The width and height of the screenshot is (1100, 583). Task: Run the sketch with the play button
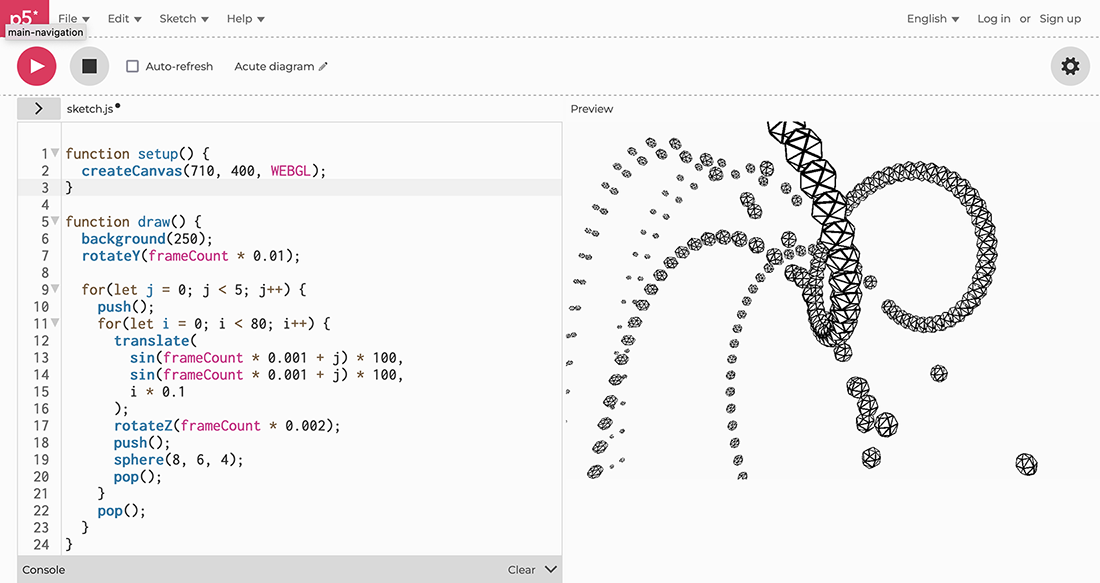36,66
